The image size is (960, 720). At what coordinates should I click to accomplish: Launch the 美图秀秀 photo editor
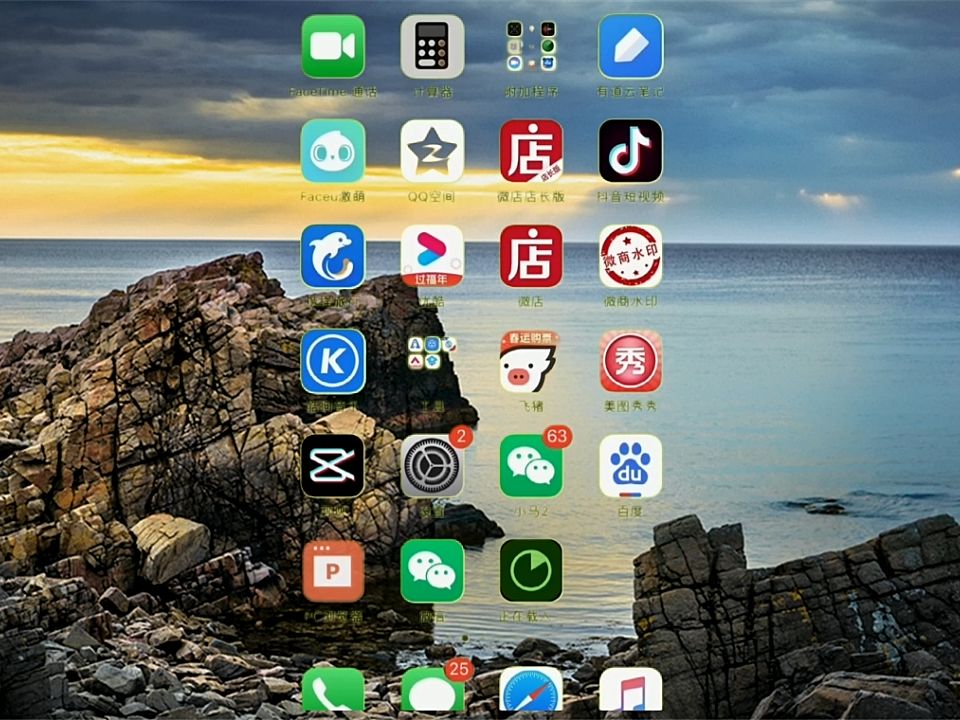631,362
